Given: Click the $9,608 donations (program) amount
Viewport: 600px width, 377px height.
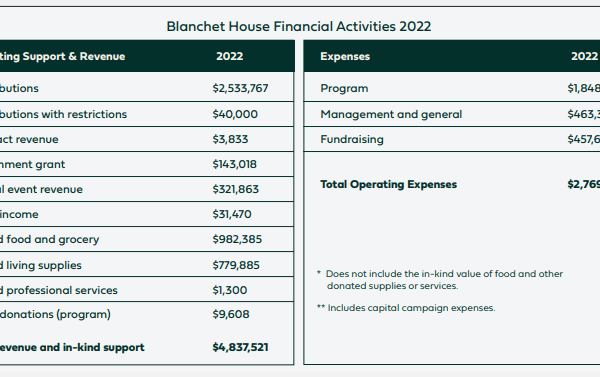Looking at the screenshot, I should pyautogui.click(x=231, y=314).
